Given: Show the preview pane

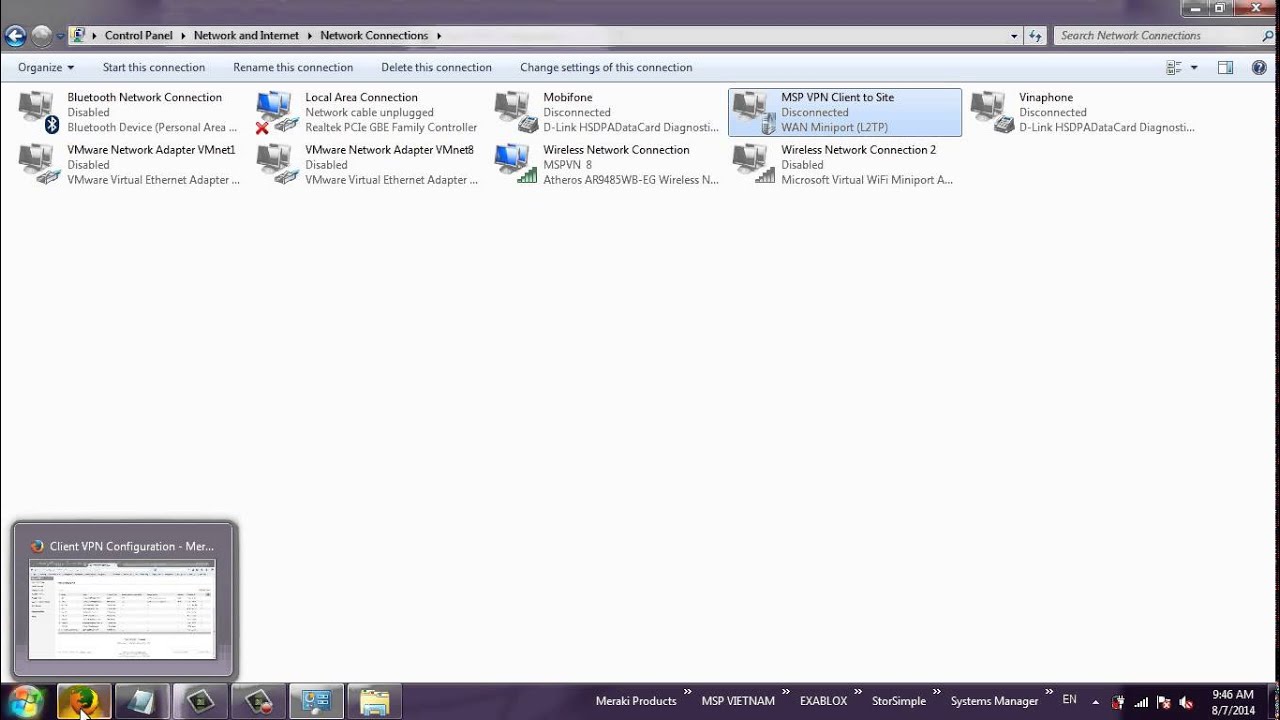Looking at the screenshot, I should tap(1225, 68).
